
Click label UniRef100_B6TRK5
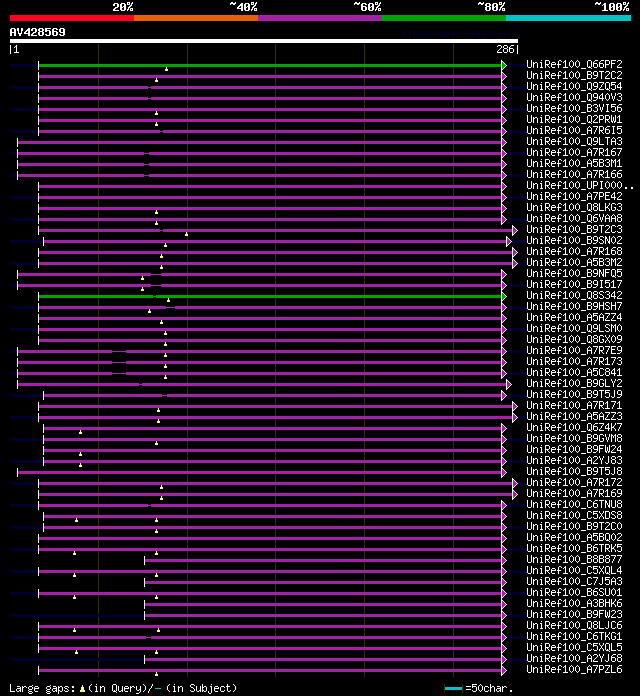(574, 548)
